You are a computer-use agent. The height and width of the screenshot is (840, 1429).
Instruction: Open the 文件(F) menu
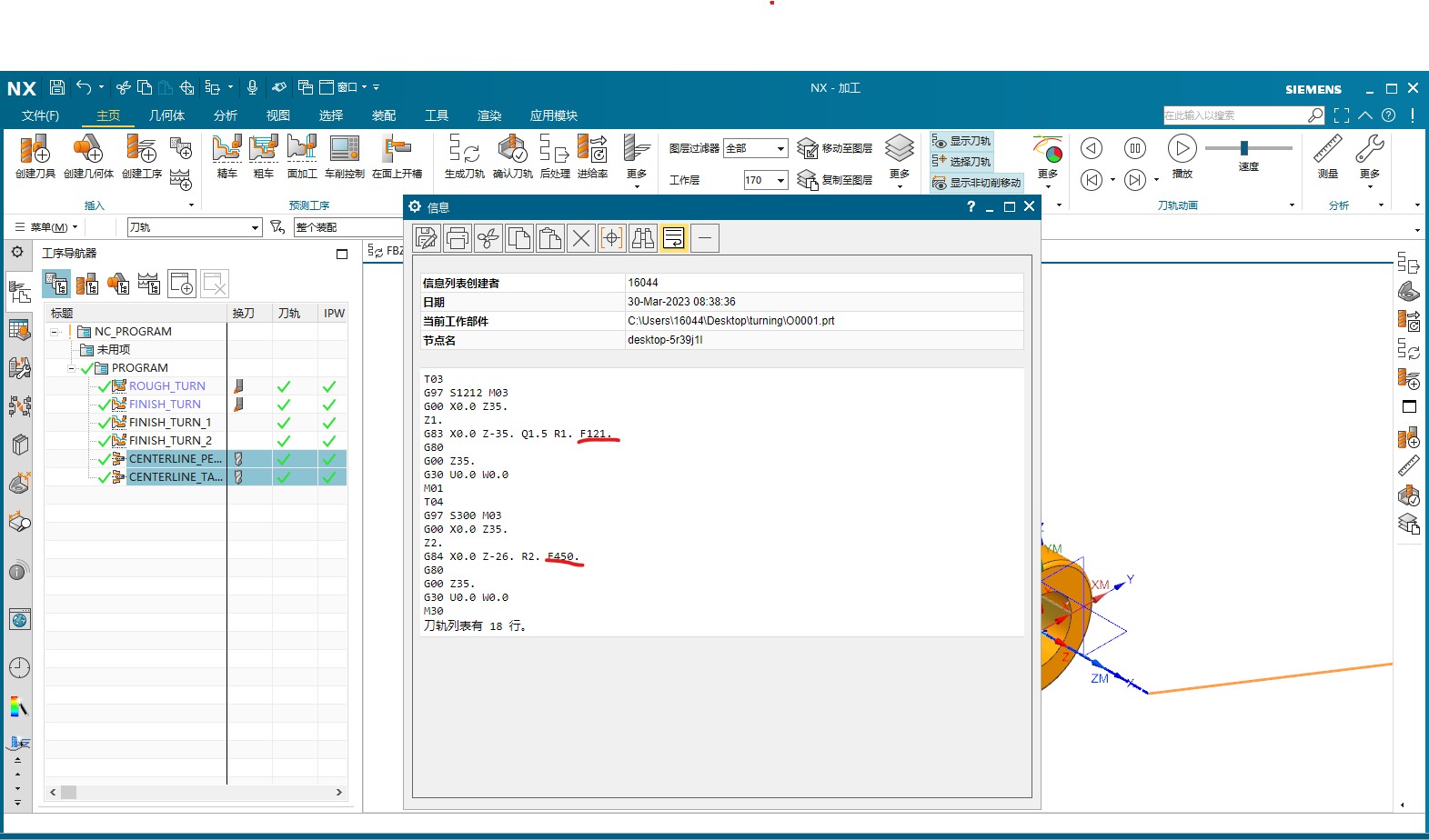[40, 115]
